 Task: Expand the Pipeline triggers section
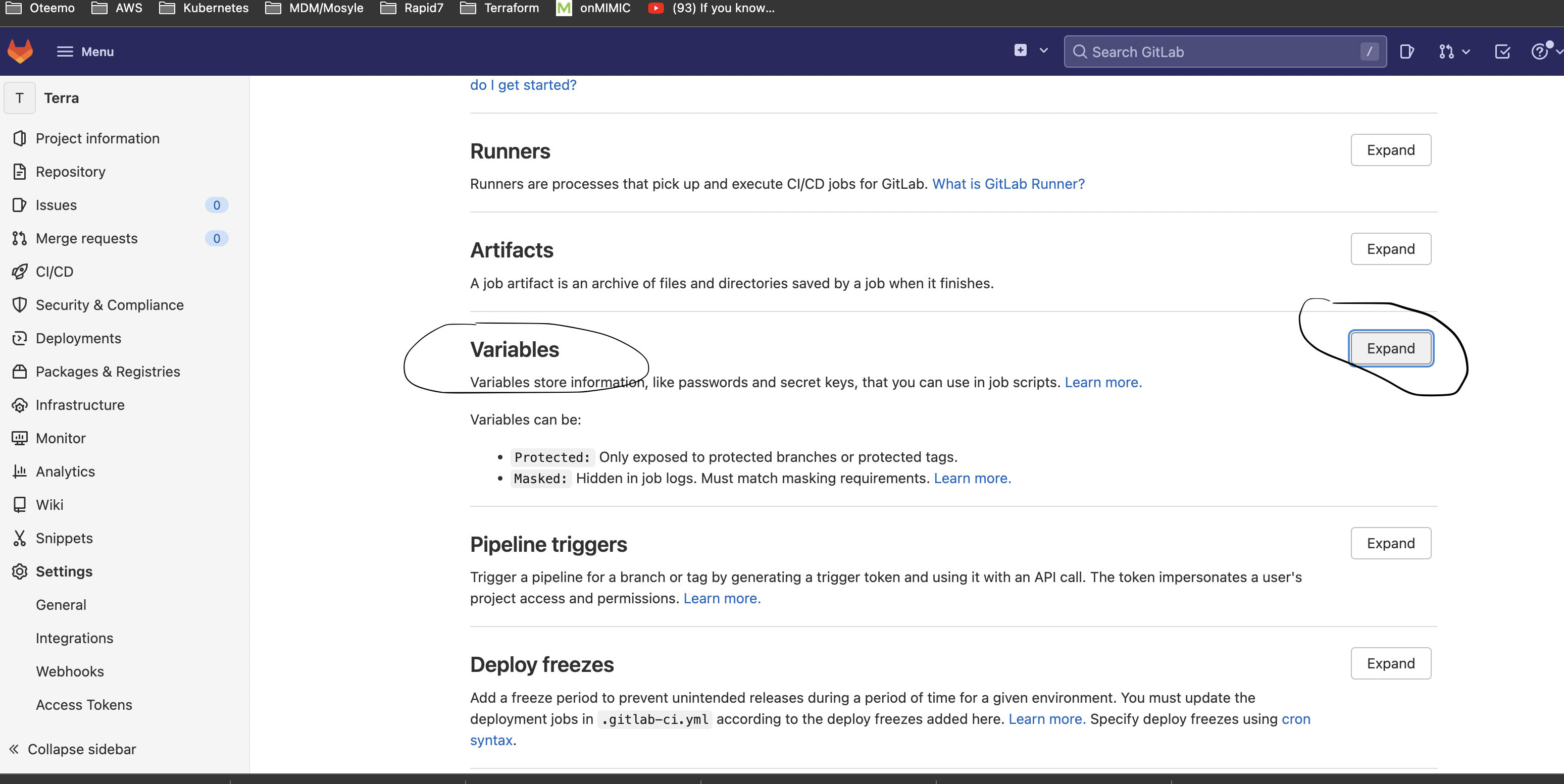(1390, 543)
